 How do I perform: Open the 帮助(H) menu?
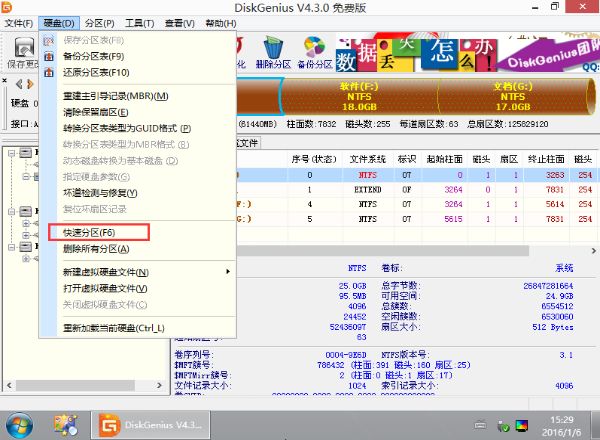coord(221,23)
